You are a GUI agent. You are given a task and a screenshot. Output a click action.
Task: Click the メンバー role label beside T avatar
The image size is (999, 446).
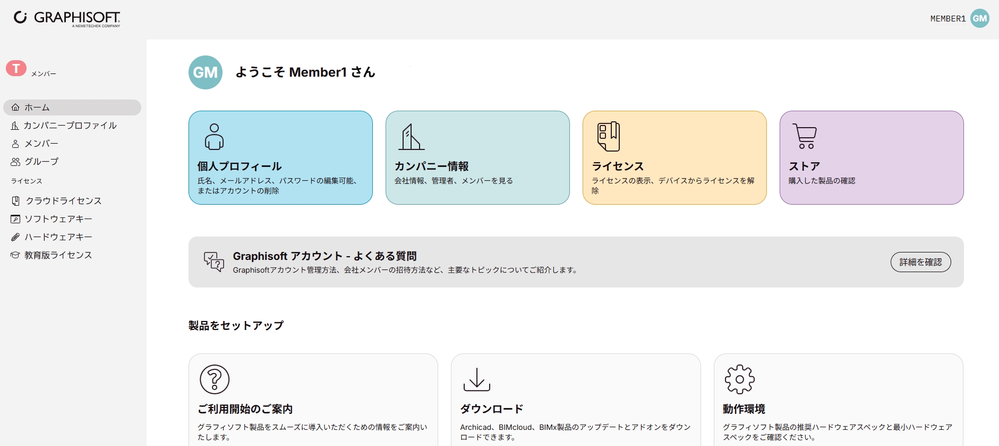(x=43, y=74)
